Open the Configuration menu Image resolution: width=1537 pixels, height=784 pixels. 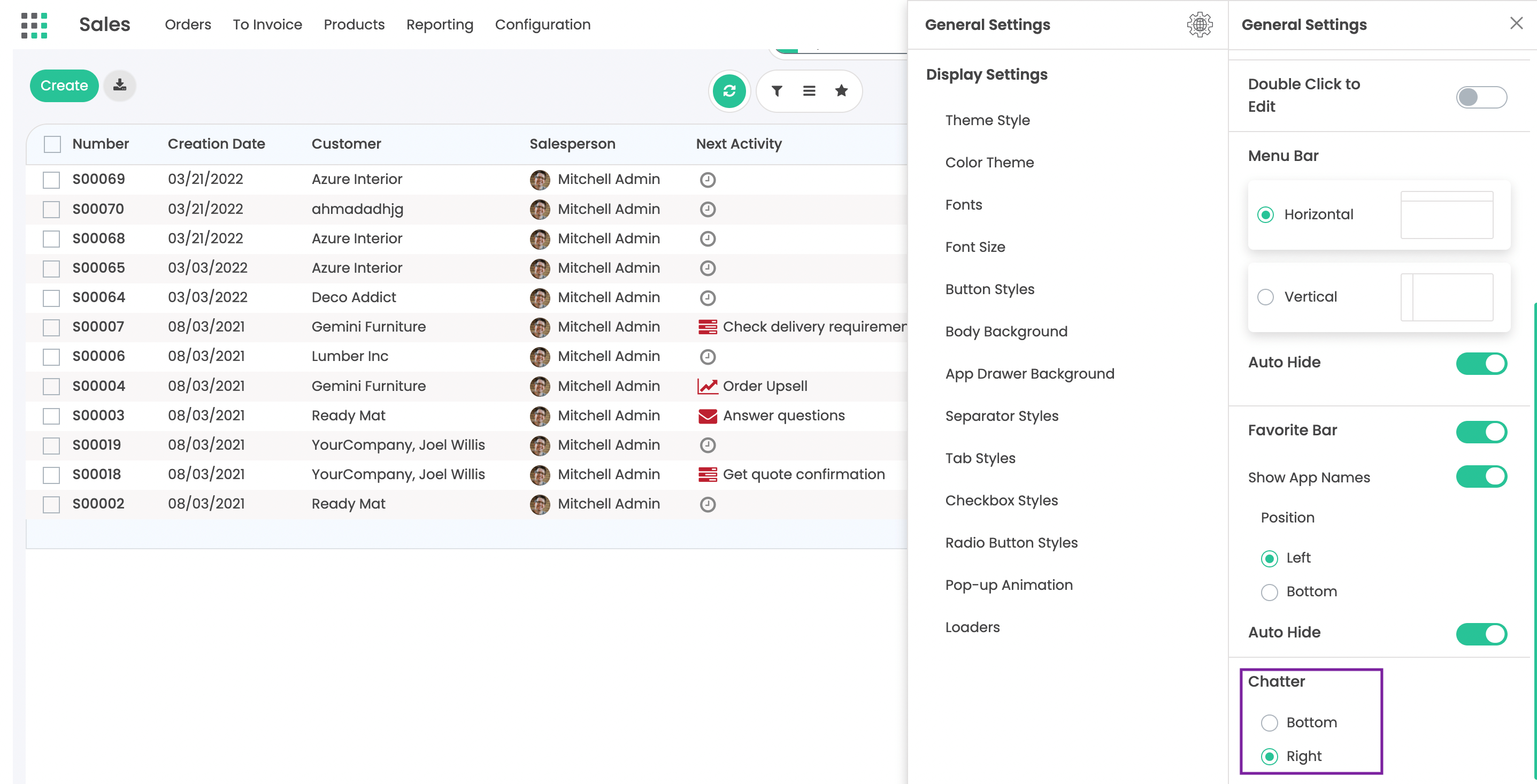542,25
